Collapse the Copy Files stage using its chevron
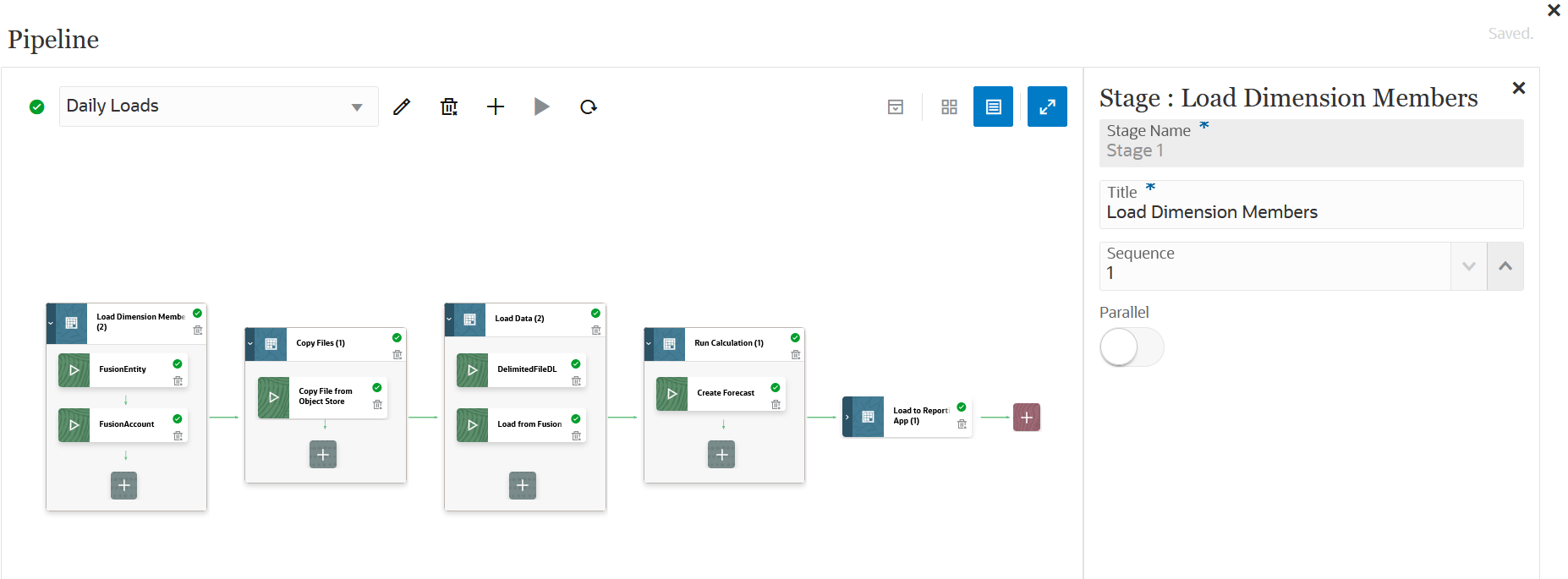This screenshot has width=1568, height=579. tap(250, 344)
